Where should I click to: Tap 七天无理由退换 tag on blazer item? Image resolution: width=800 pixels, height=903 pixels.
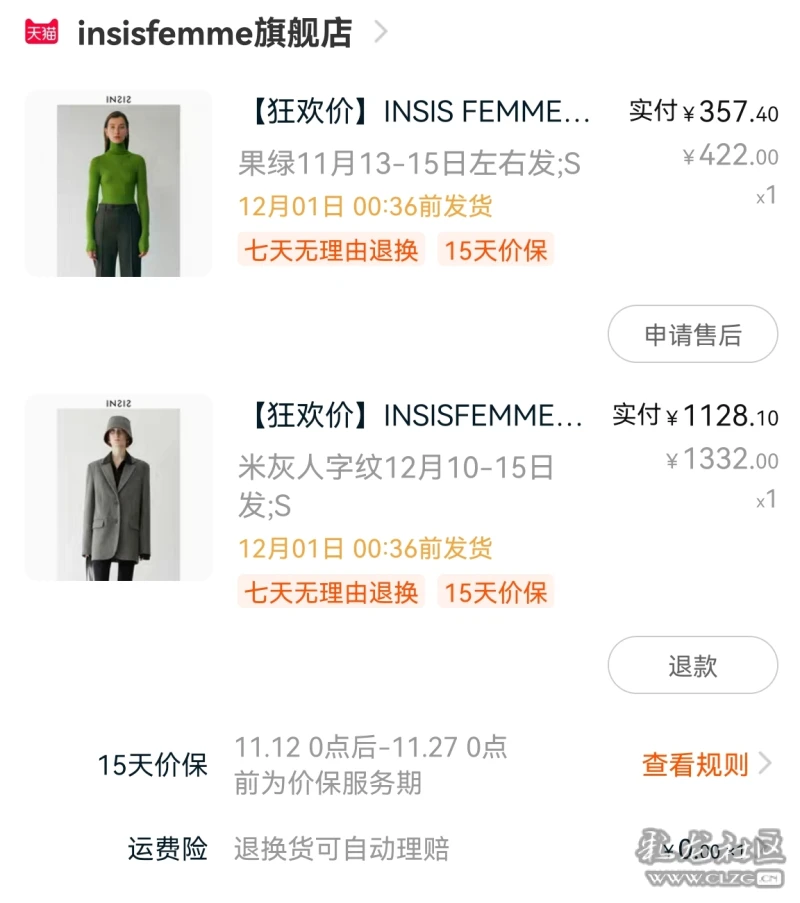(331, 591)
